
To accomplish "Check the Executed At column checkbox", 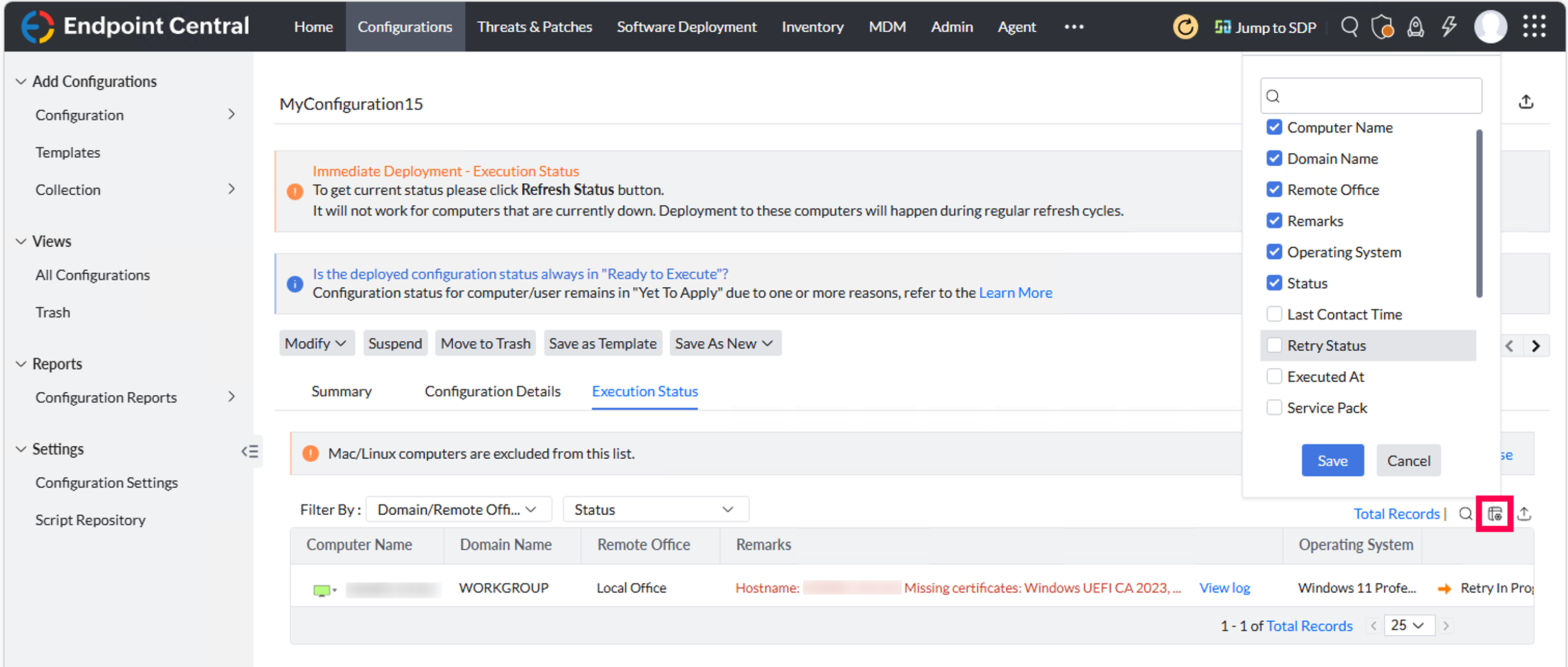I will (x=1274, y=377).
